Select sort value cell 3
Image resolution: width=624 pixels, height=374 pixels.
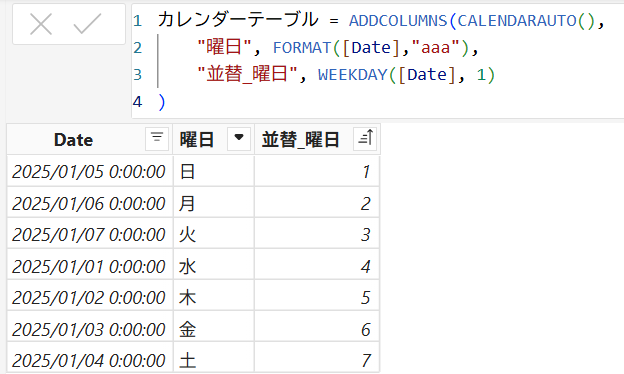pos(317,234)
